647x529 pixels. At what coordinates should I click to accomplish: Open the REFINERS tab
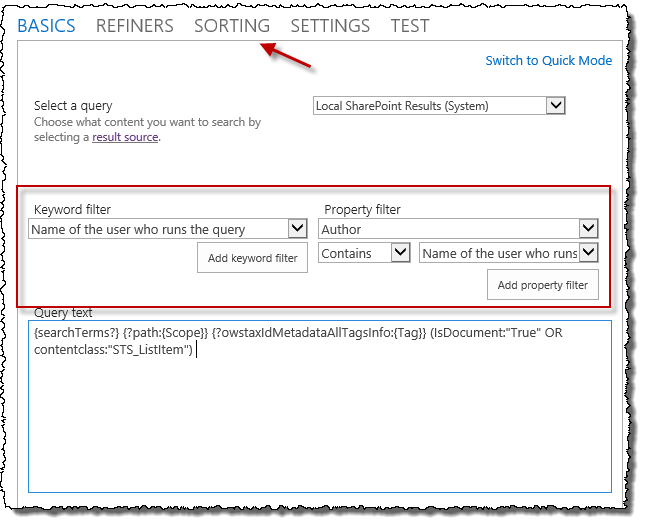tap(134, 26)
